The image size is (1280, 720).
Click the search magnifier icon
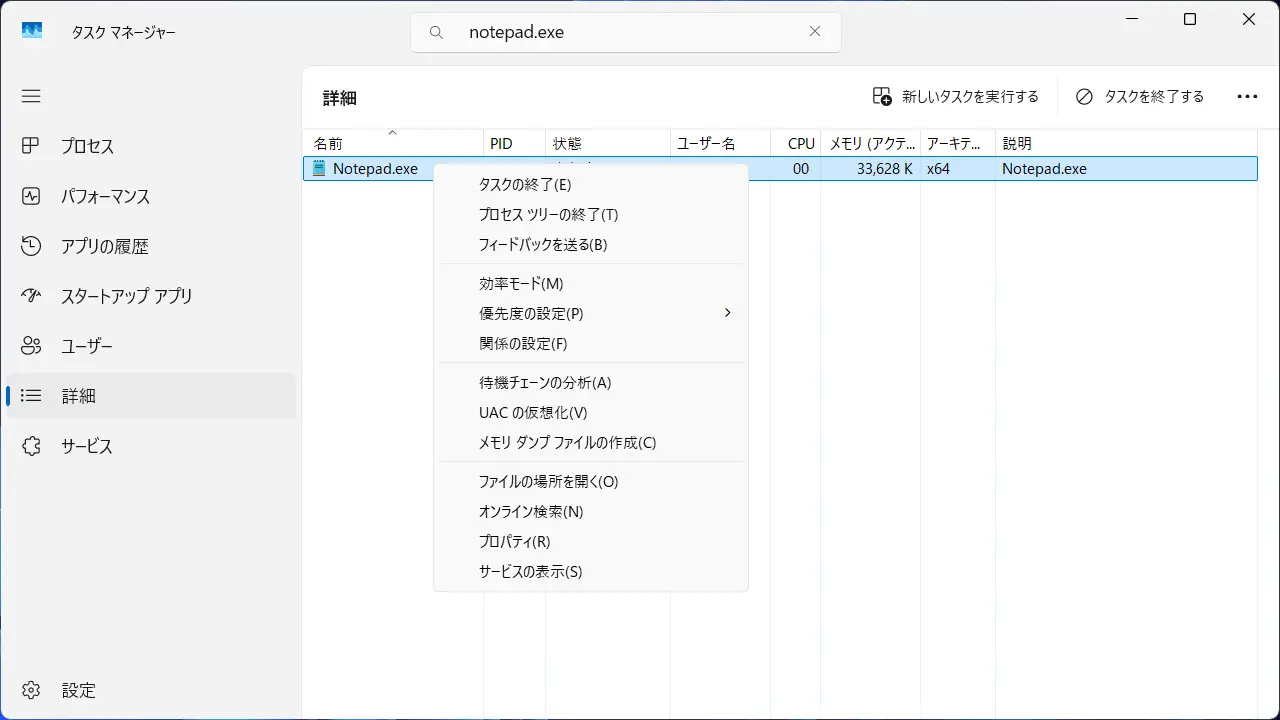(x=437, y=32)
